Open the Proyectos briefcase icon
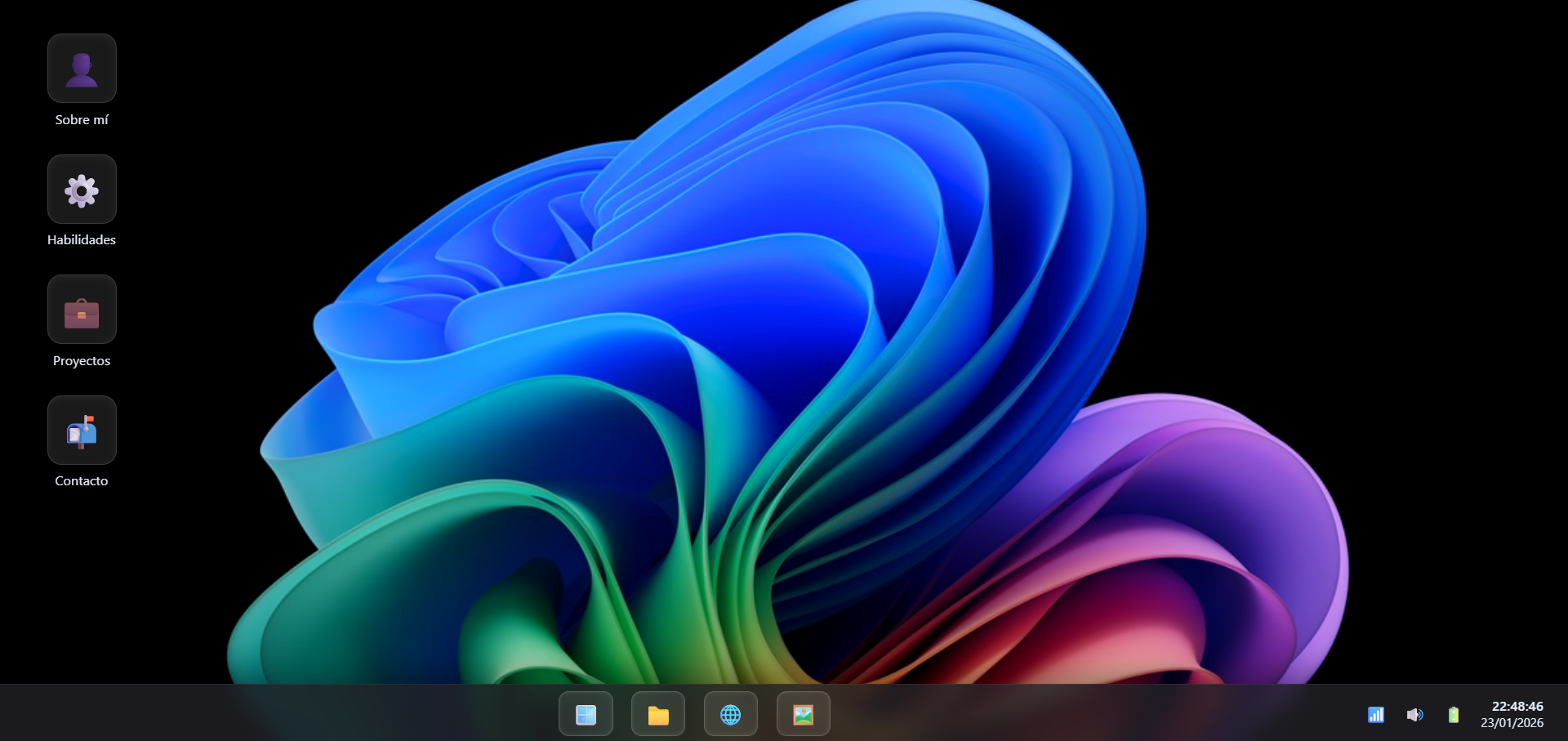1568x741 pixels. click(x=82, y=310)
